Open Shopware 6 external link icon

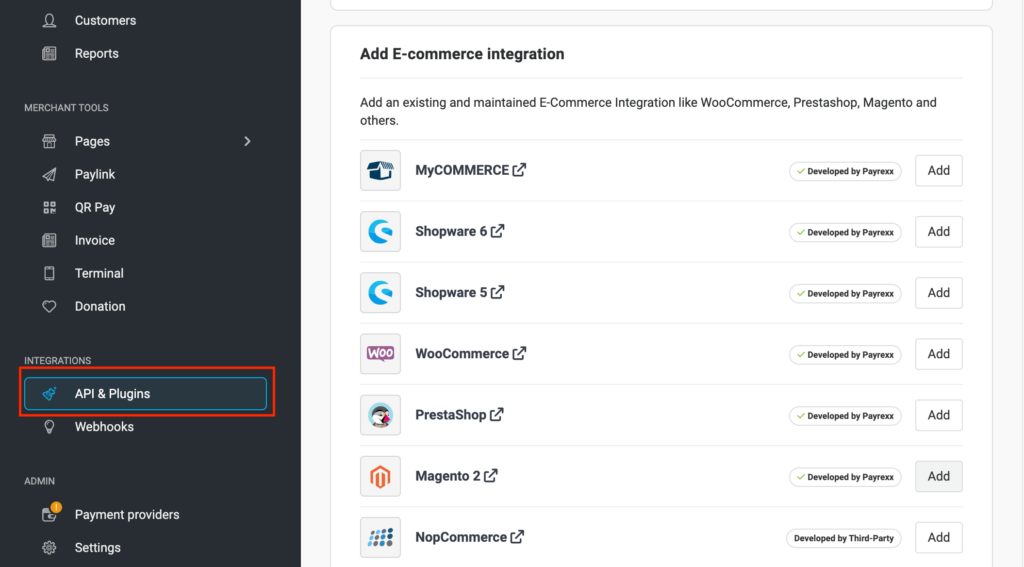(498, 231)
